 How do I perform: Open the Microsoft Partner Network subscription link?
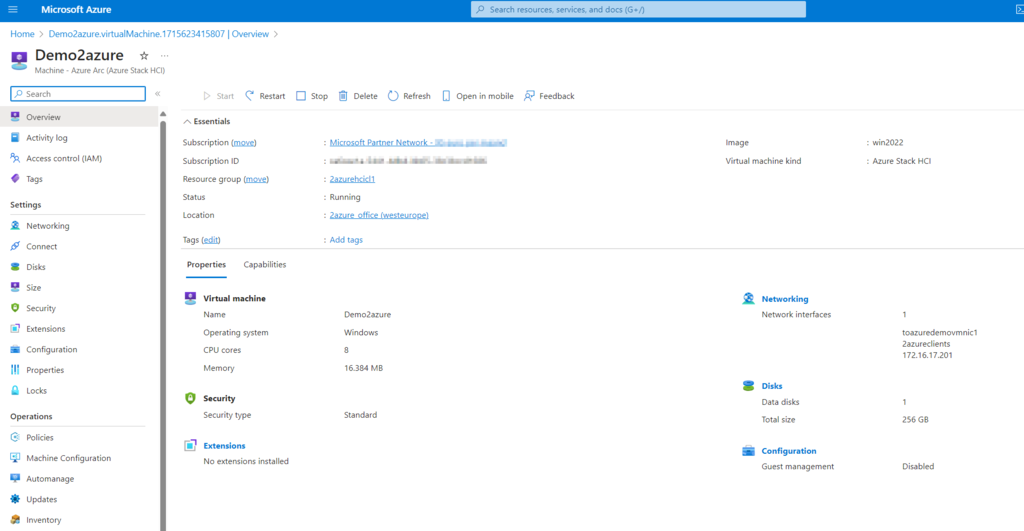coord(418,142)
